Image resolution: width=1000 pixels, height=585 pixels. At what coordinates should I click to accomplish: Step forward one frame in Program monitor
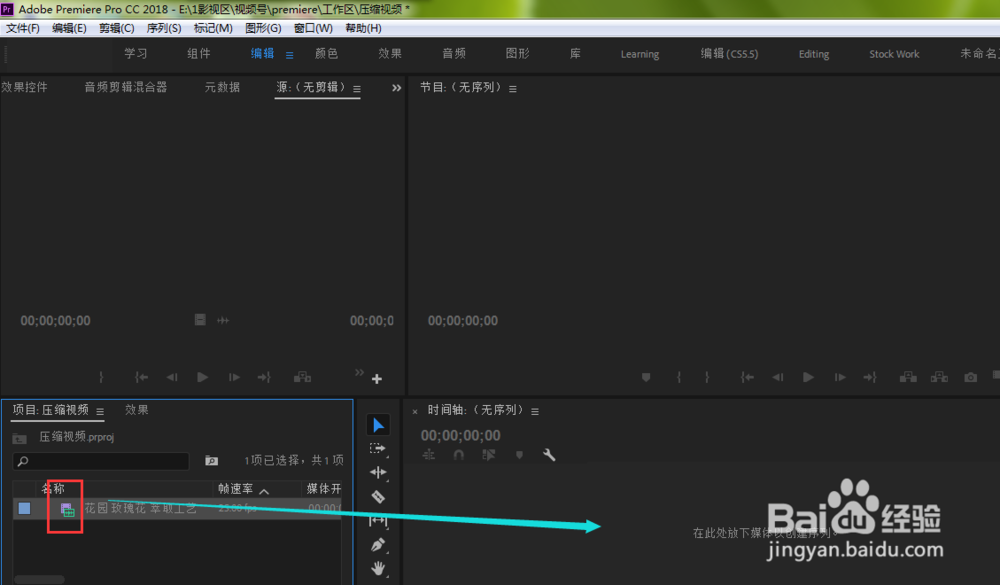pyautogui.click(x=840, y=377)
